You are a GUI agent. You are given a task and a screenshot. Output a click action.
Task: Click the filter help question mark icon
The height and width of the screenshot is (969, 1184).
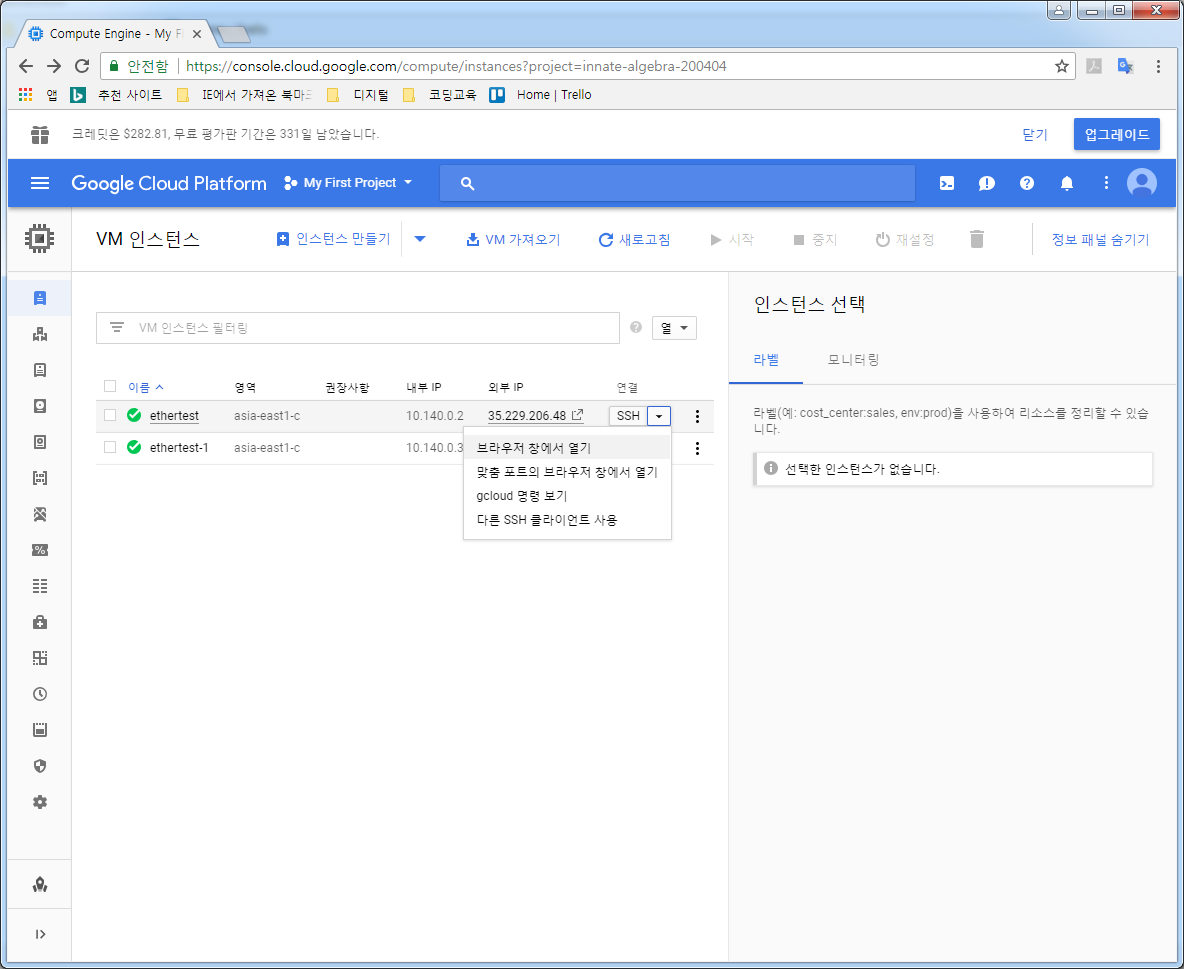click(x=636, y=327)
